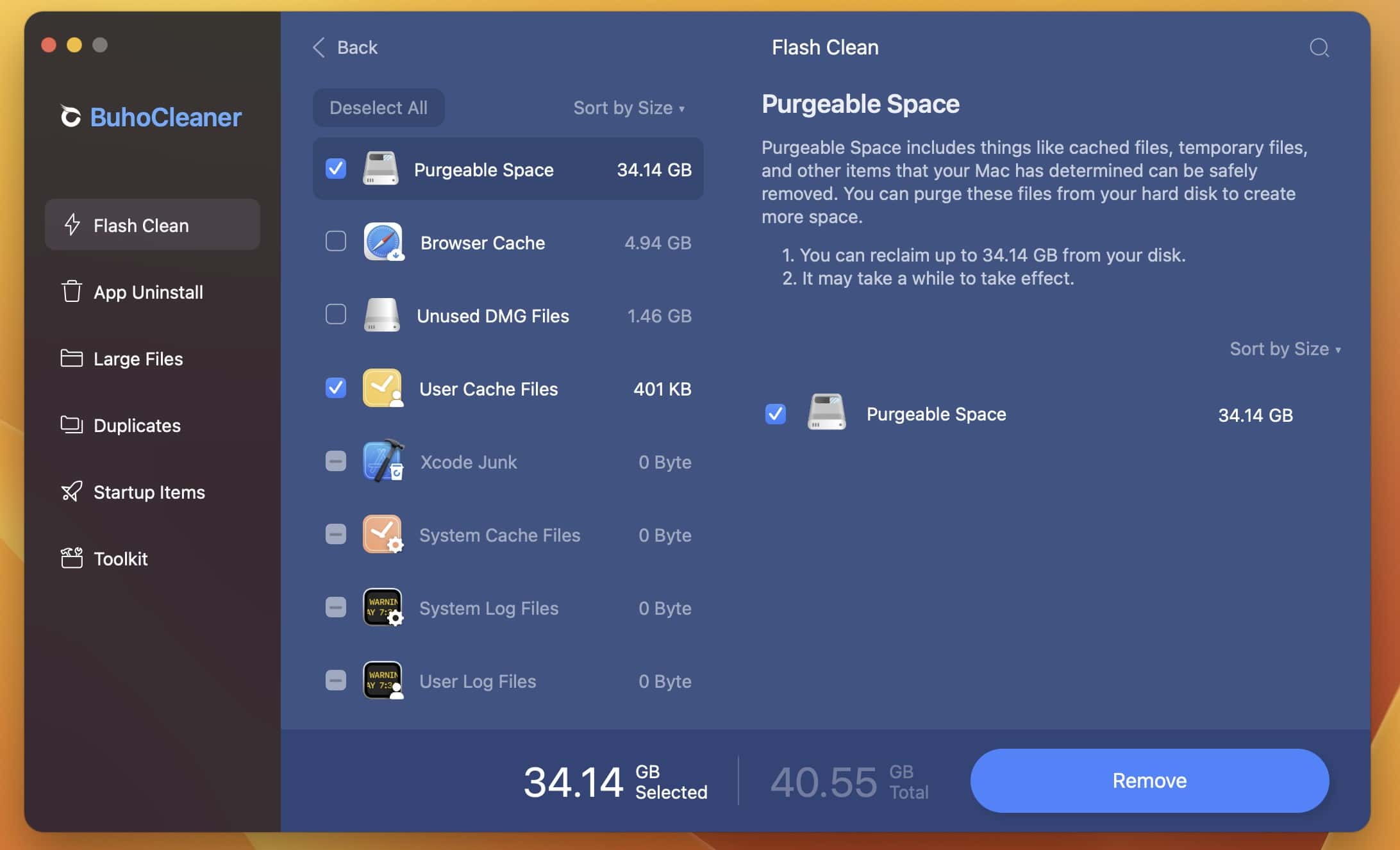Screen dimensions: 1400x850
Task: Switch to Large Files section
Action: pyautogui.click(x=138, y=359)
